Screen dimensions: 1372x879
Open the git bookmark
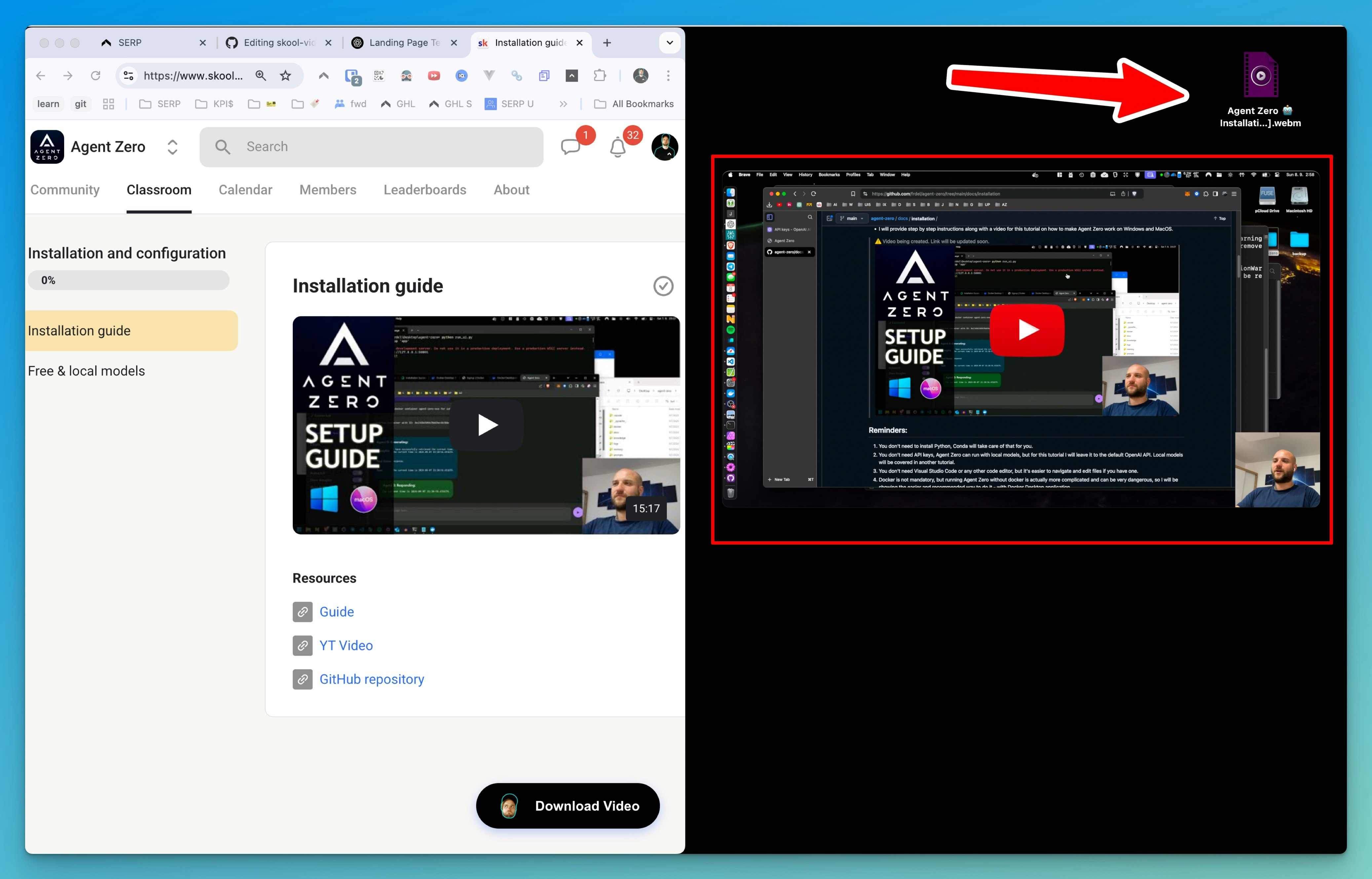pyautogui.click(x=81, y=104)
